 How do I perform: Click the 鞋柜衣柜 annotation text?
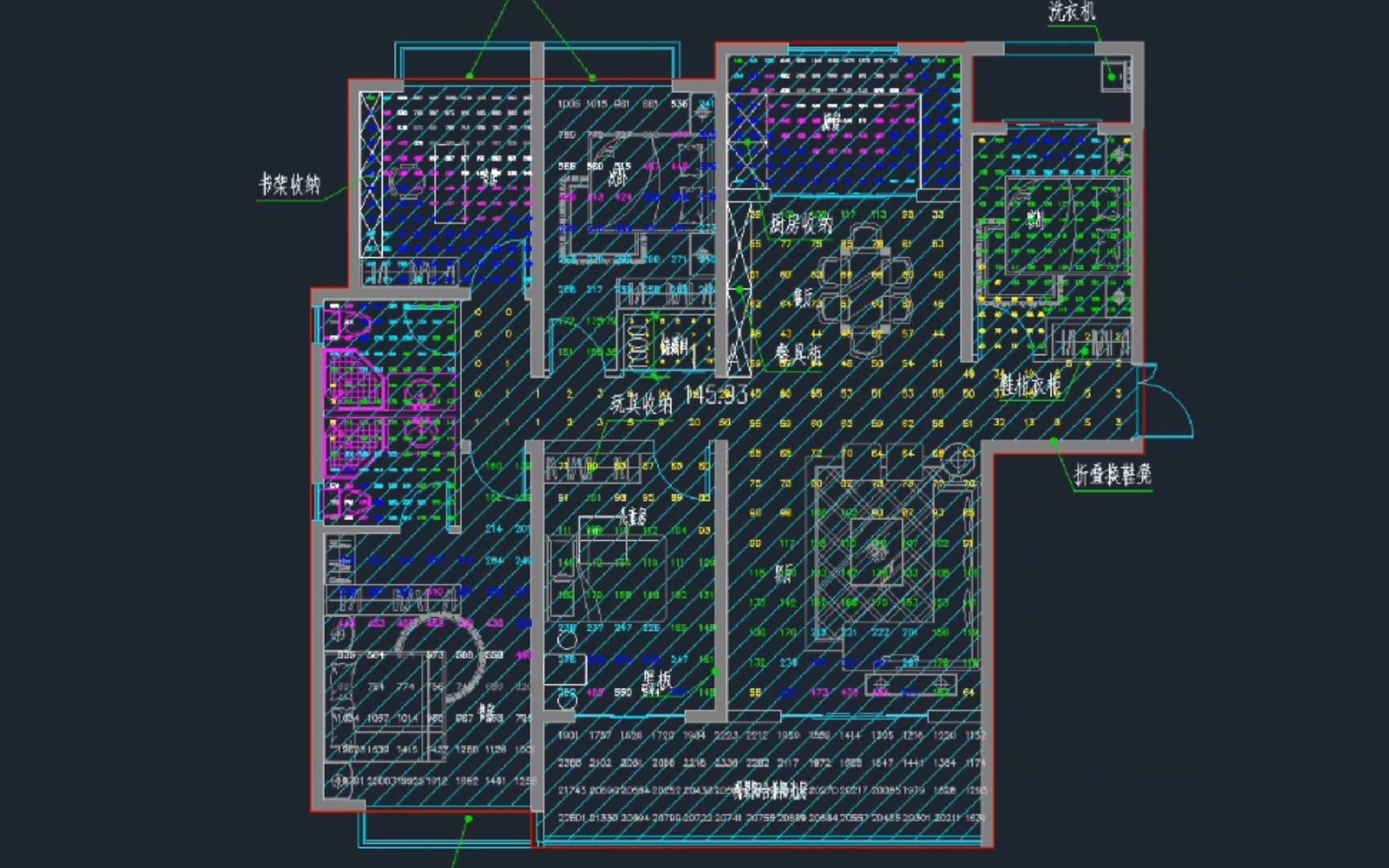point(1030,385)
